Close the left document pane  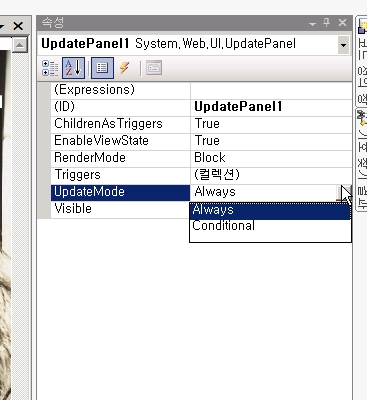click(x=18, y=26)
